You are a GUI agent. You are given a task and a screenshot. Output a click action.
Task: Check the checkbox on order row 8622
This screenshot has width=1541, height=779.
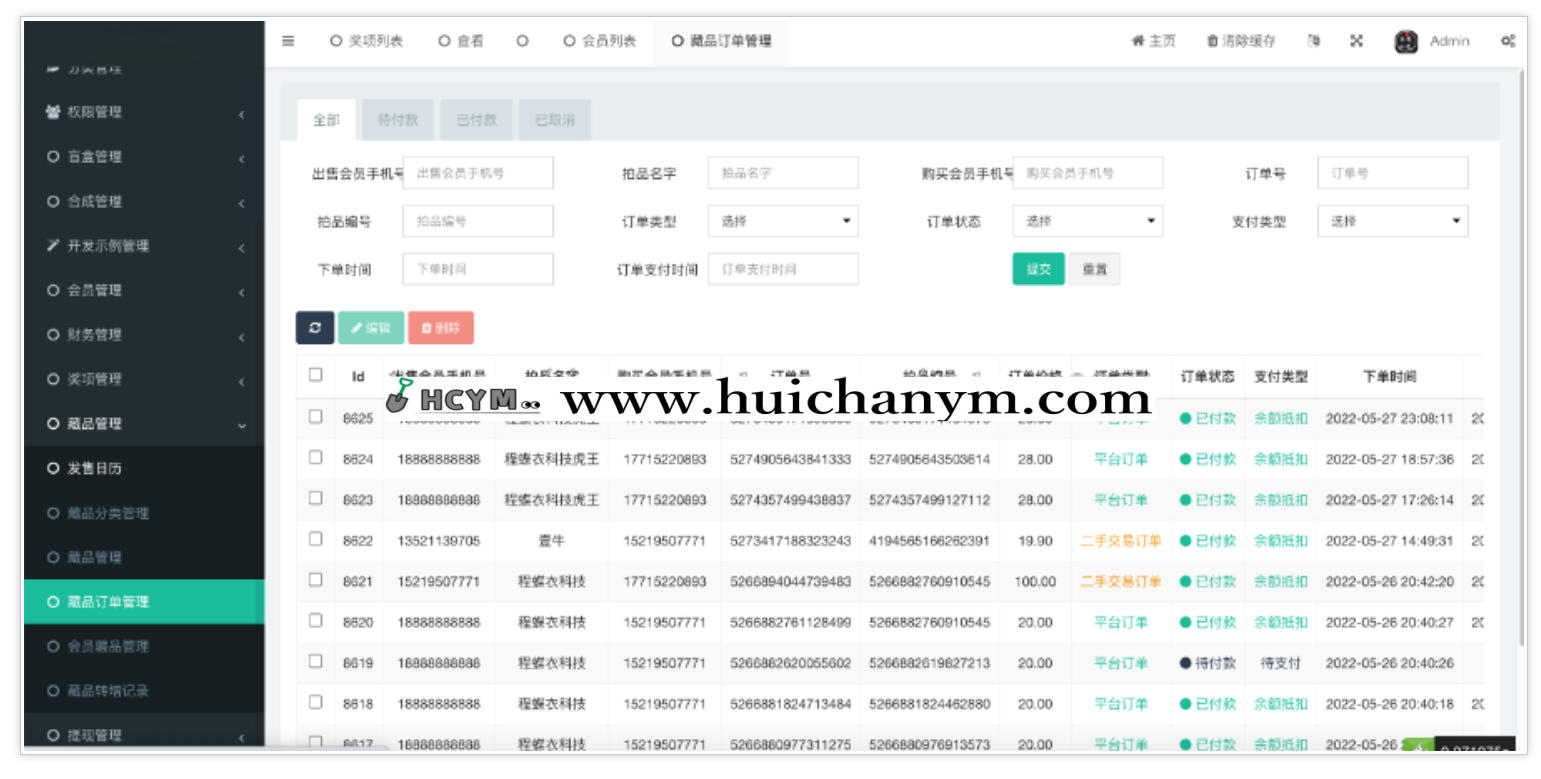click(x=316, y=540)
